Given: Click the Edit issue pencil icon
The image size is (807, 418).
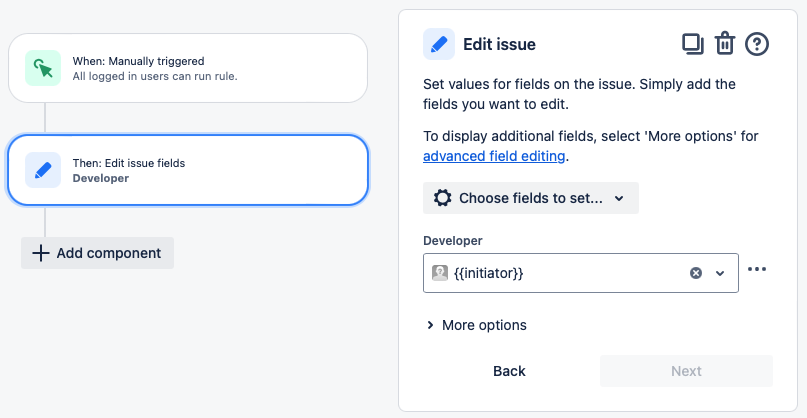Looking at the screenshot, I should [439, 44].
